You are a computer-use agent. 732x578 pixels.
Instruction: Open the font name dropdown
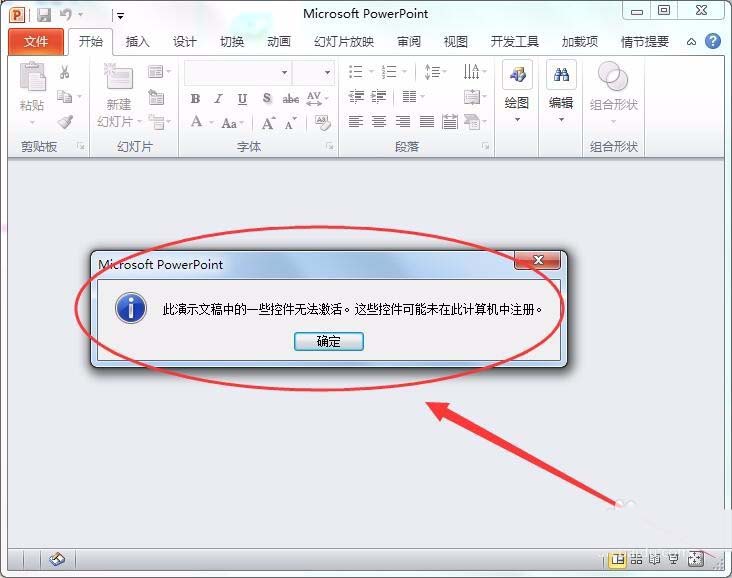[x=284, y=72]
